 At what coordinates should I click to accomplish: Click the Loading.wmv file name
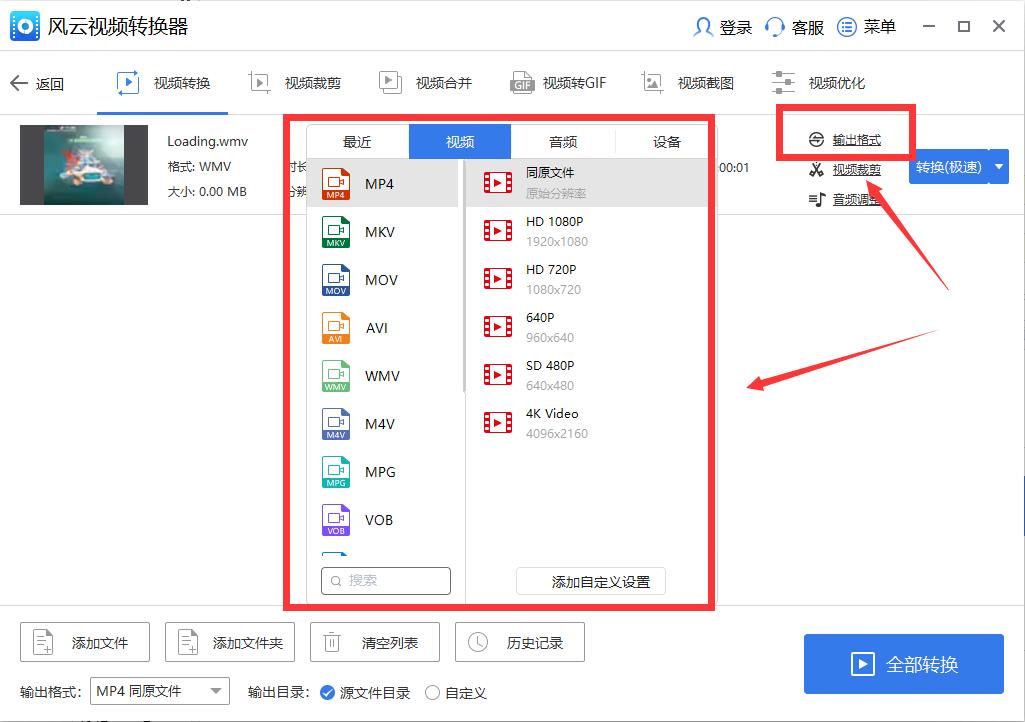(207, 141)
